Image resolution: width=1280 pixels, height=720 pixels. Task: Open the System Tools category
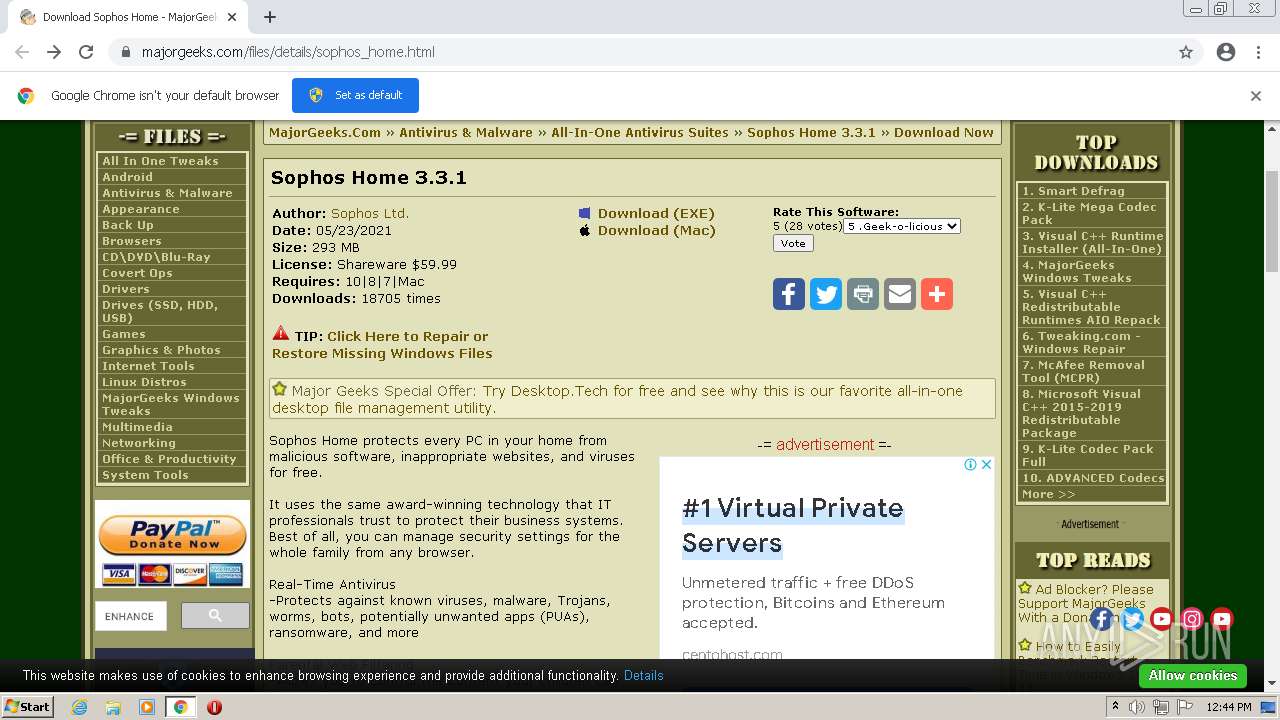click(x=145, y=475)
